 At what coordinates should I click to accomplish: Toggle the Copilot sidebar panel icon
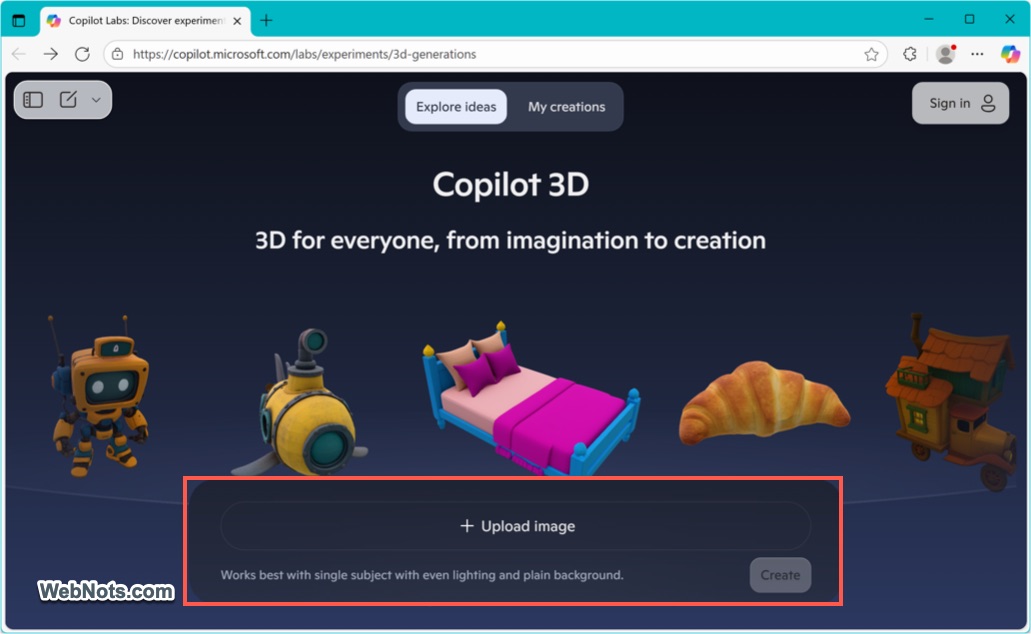(33, 100)
